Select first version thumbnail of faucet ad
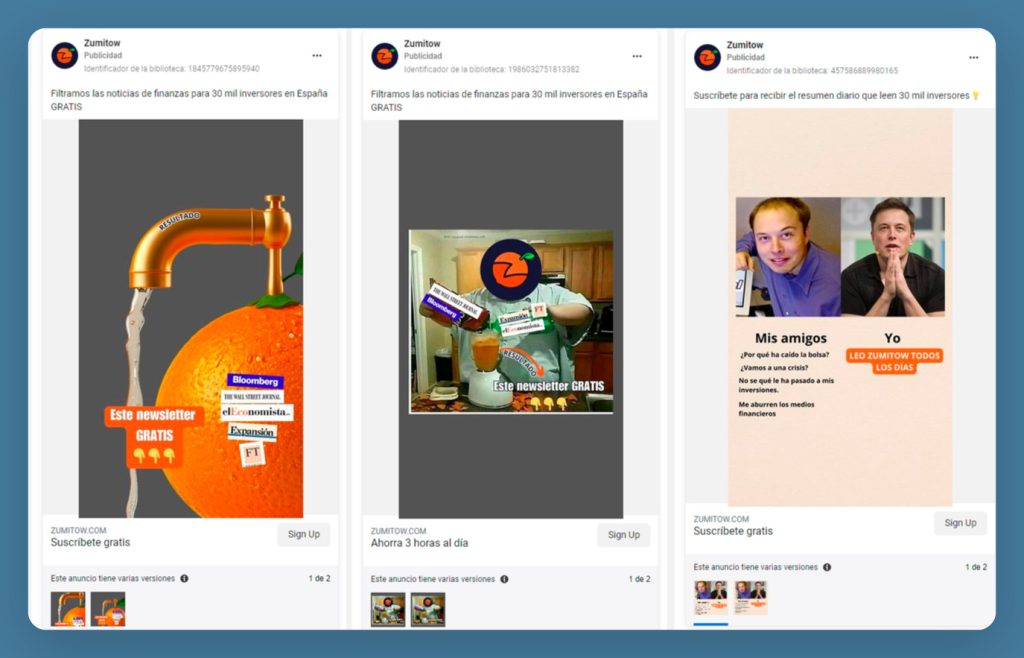 click(x=68, y=609)
